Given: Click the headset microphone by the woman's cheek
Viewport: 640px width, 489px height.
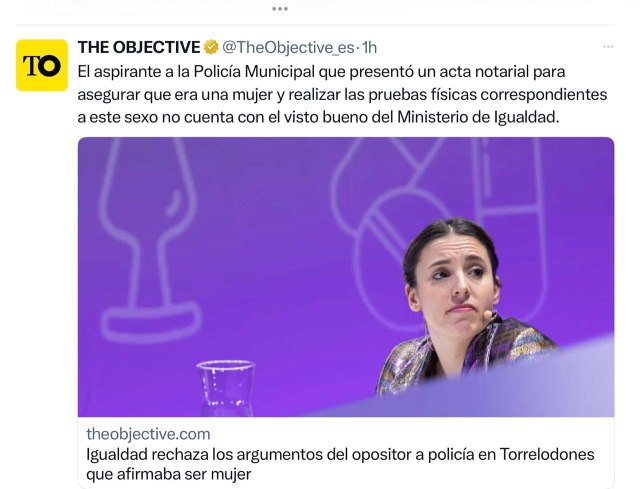Looking at the screenshot, I should click(487, 314).
